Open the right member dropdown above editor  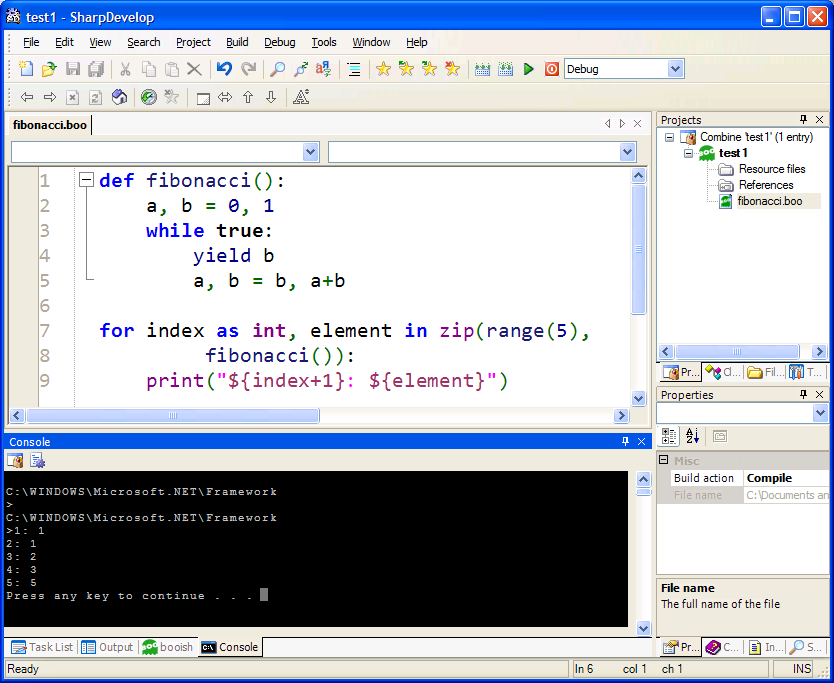pyautogui.click(x=628, y=152)
